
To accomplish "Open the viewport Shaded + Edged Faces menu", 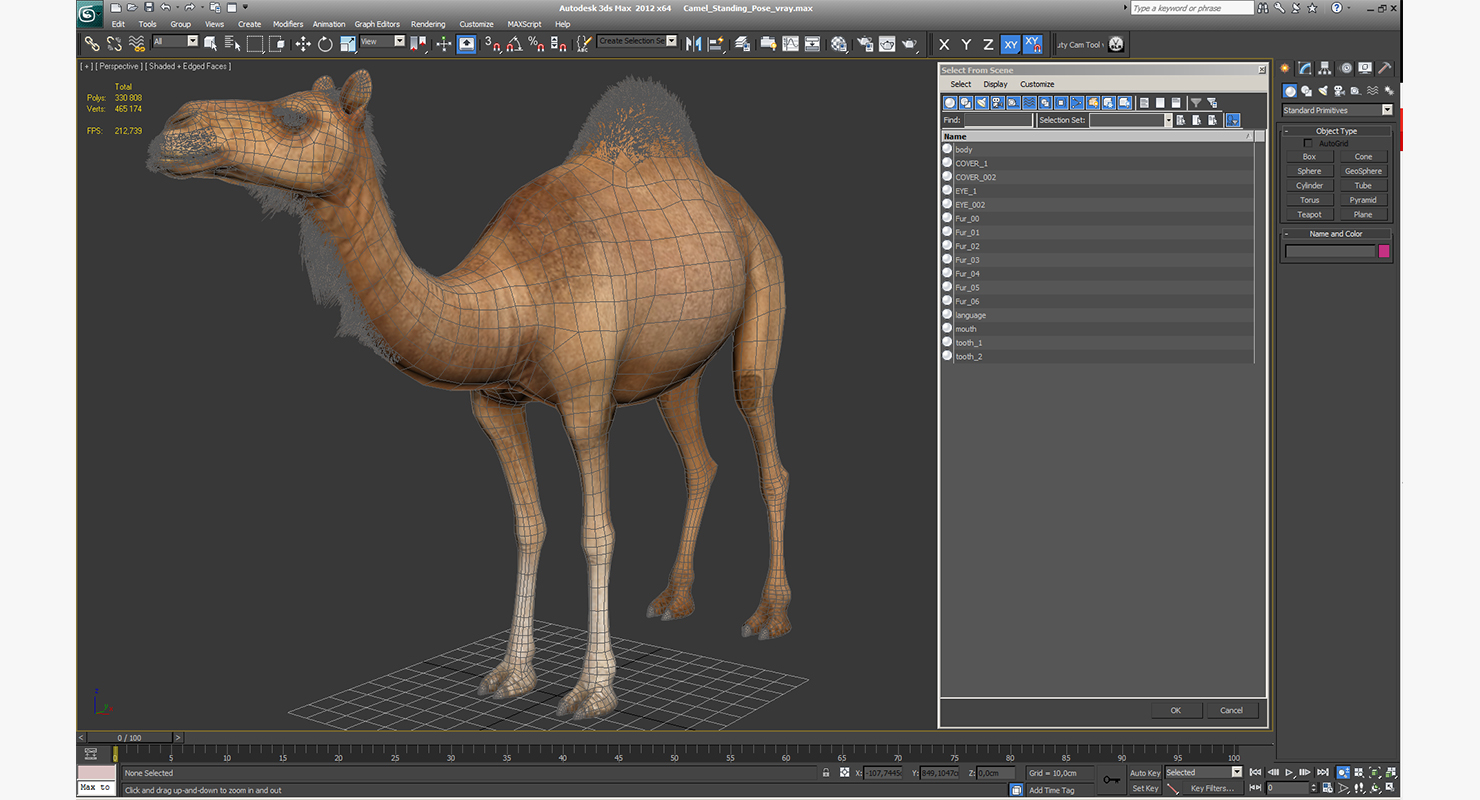I will point(189,66).
